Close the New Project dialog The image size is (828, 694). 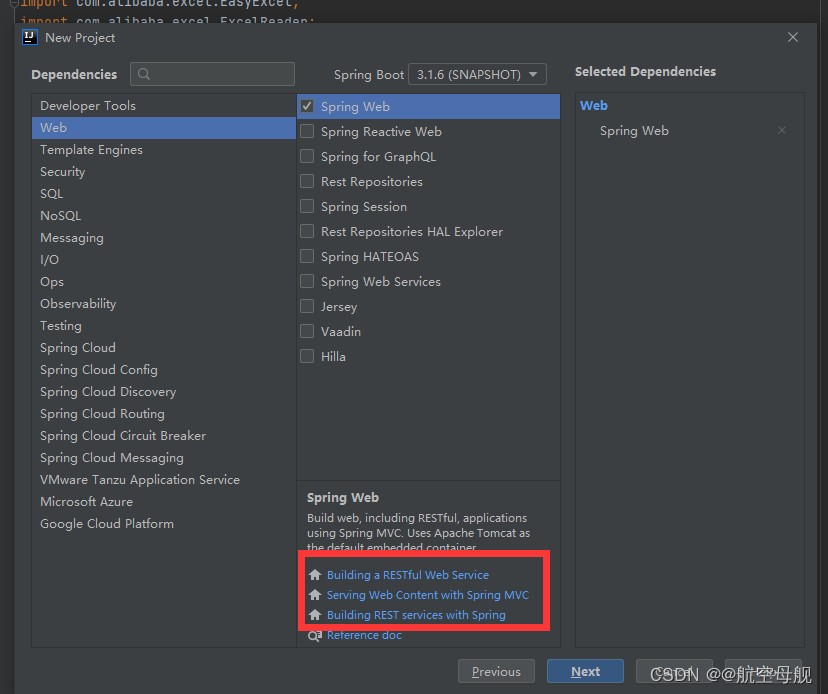[x=793, y=37]
